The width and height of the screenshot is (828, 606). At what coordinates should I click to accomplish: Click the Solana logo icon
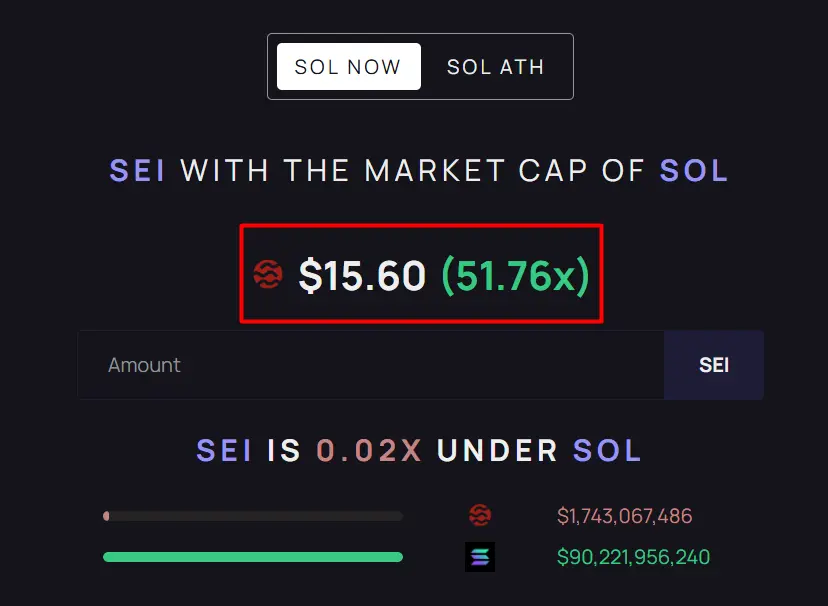pyautogui.click(x=480, y=557)
